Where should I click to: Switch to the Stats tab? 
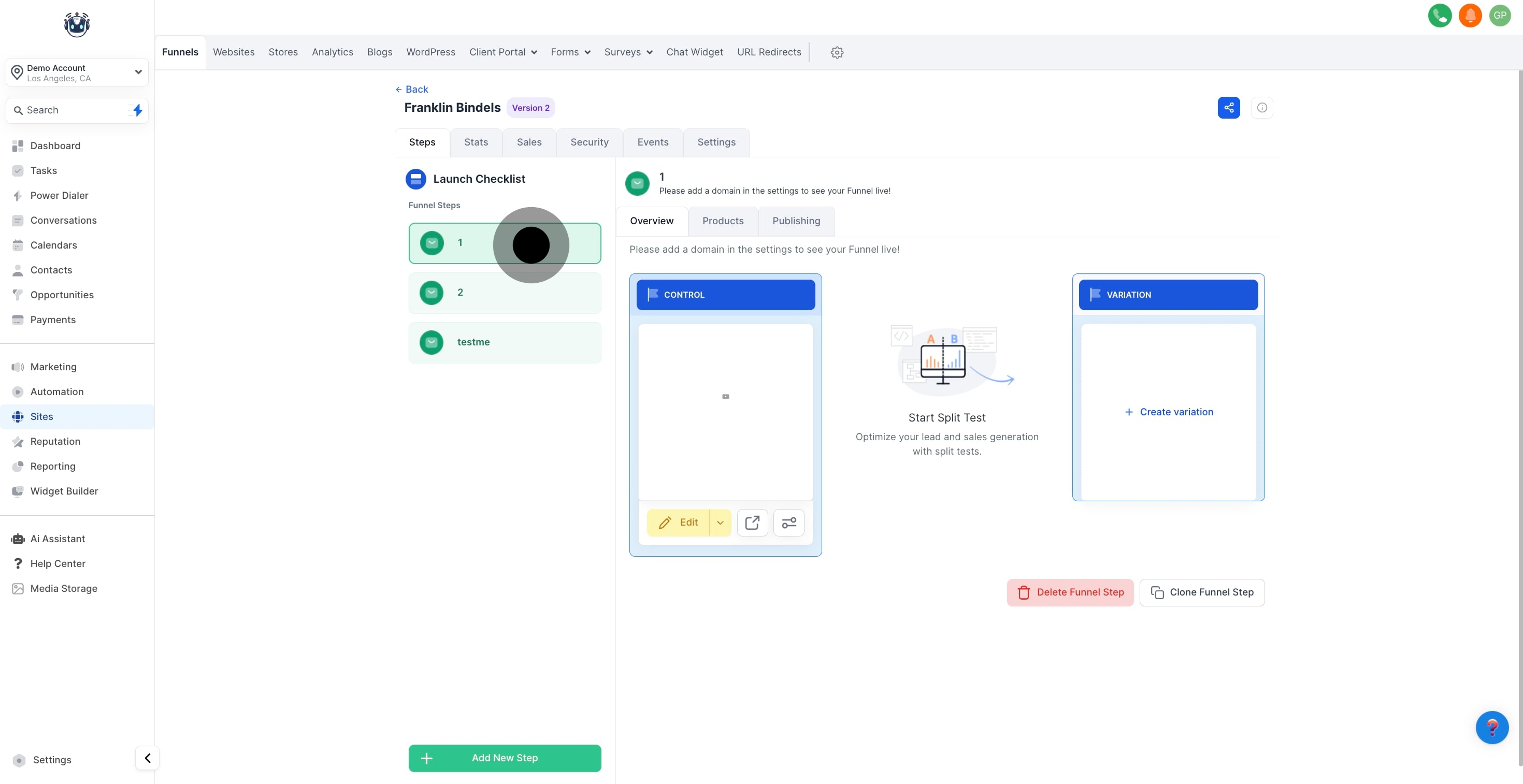[476, 142]
